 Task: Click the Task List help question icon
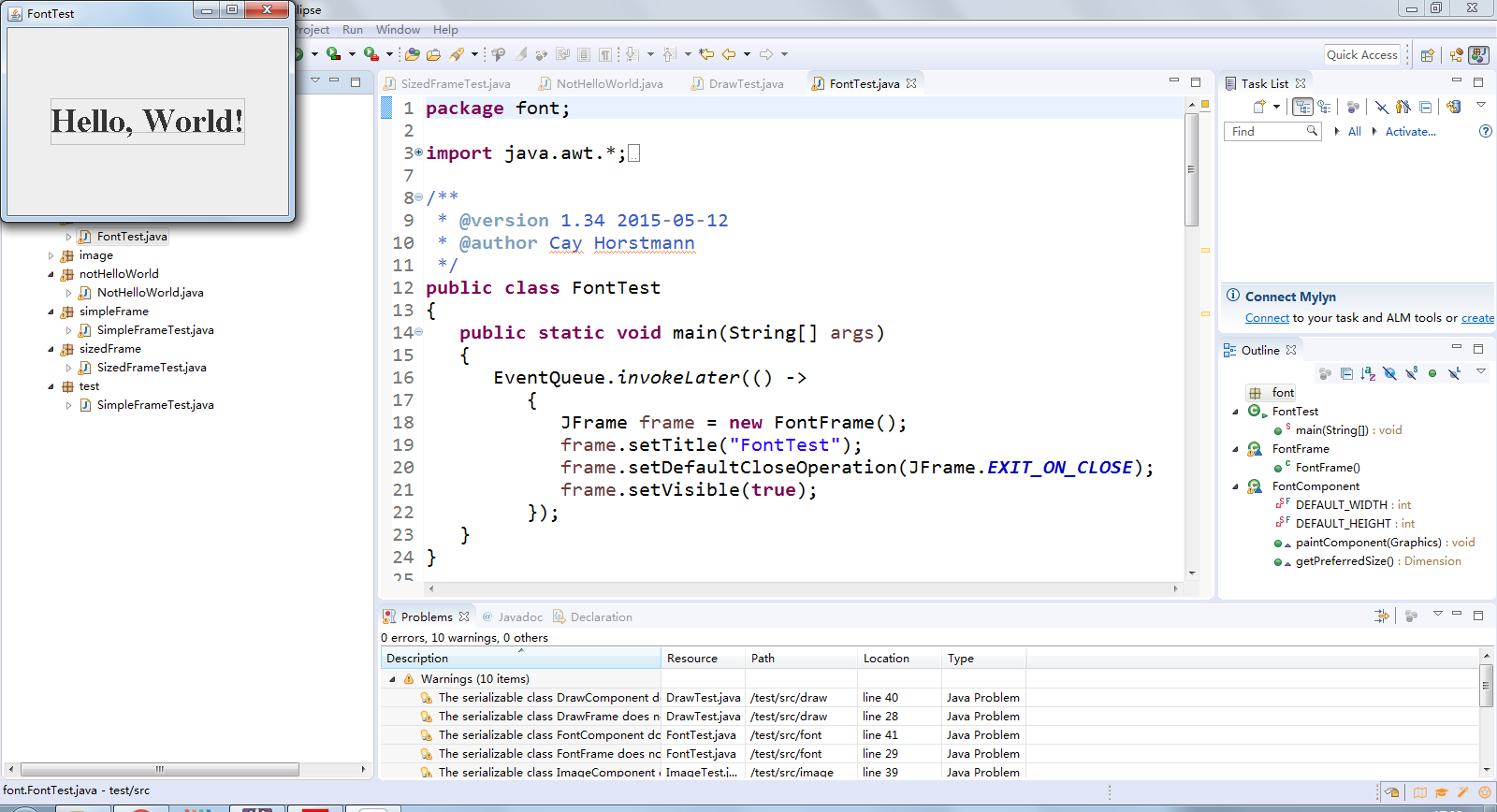click(x=1486, y=131)
